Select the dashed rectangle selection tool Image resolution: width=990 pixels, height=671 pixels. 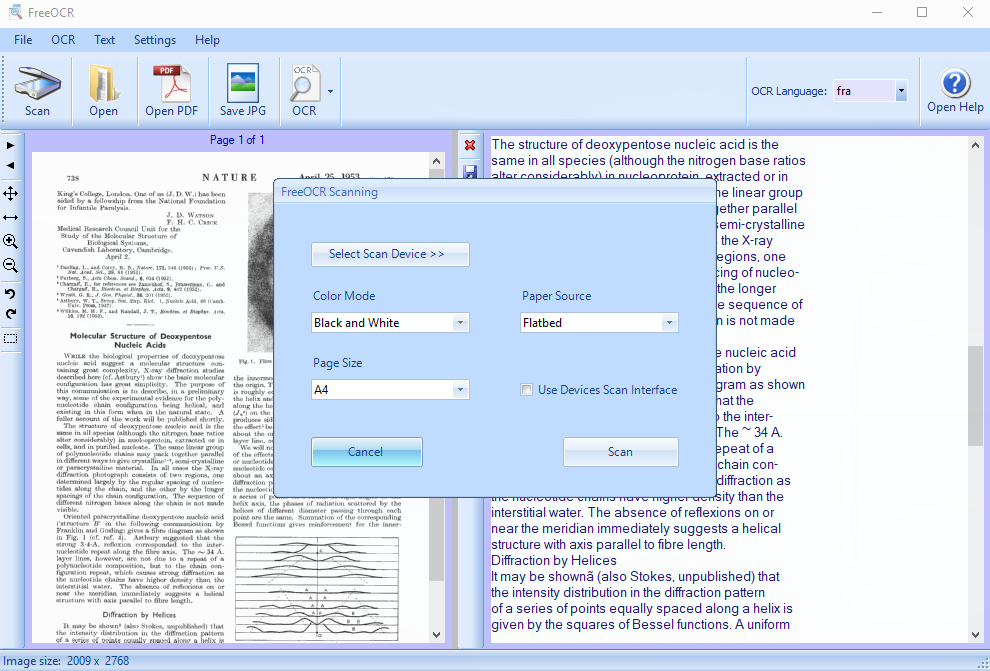click(10, 339)
